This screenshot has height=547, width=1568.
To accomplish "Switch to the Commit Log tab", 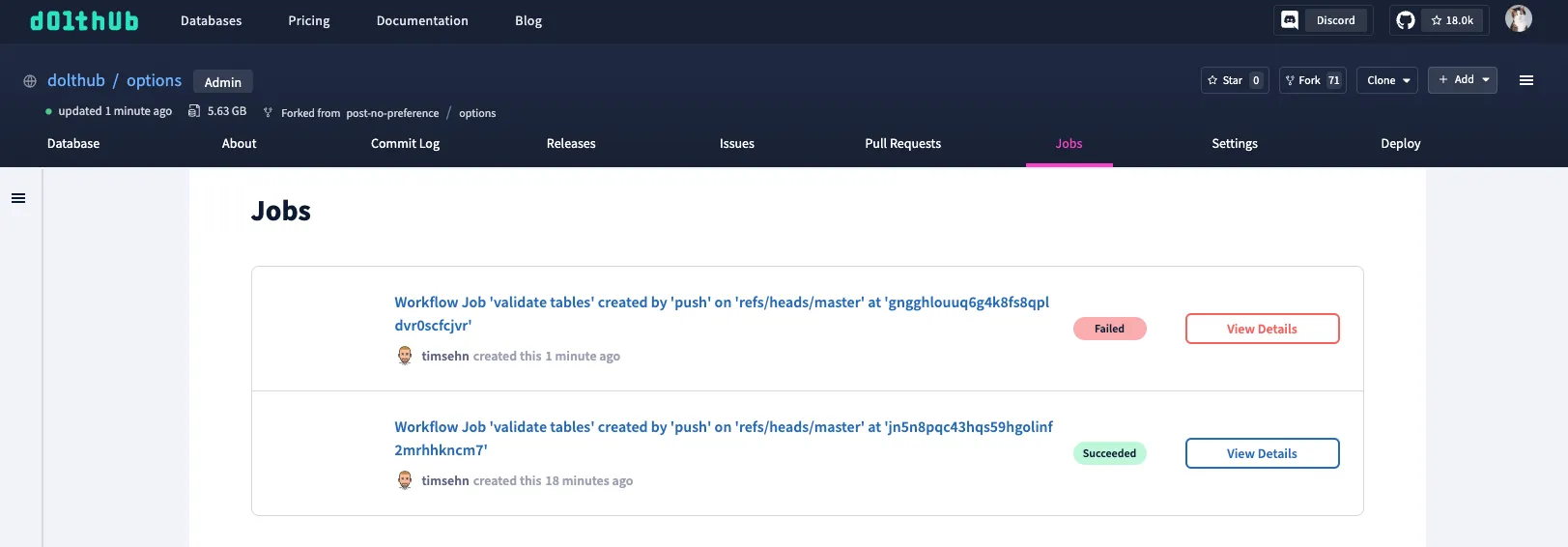I will (x=405, y=144).
